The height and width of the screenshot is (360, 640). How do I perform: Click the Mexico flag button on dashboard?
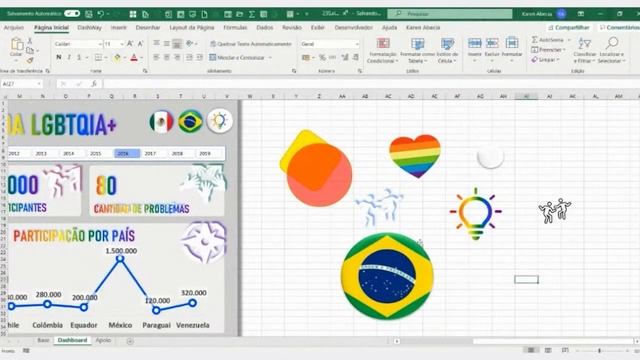point(162,121)
